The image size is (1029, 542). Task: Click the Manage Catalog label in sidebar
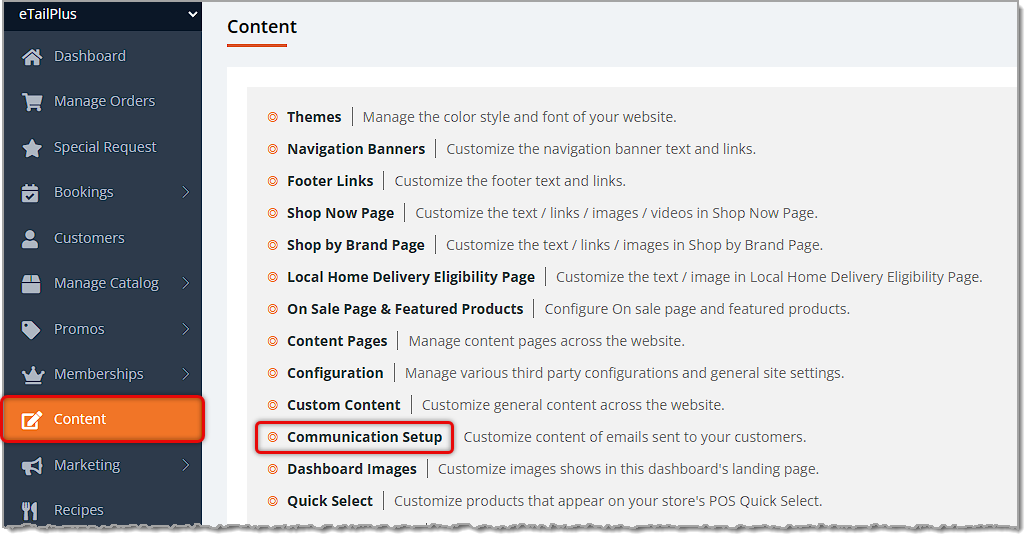pos(106,283)
